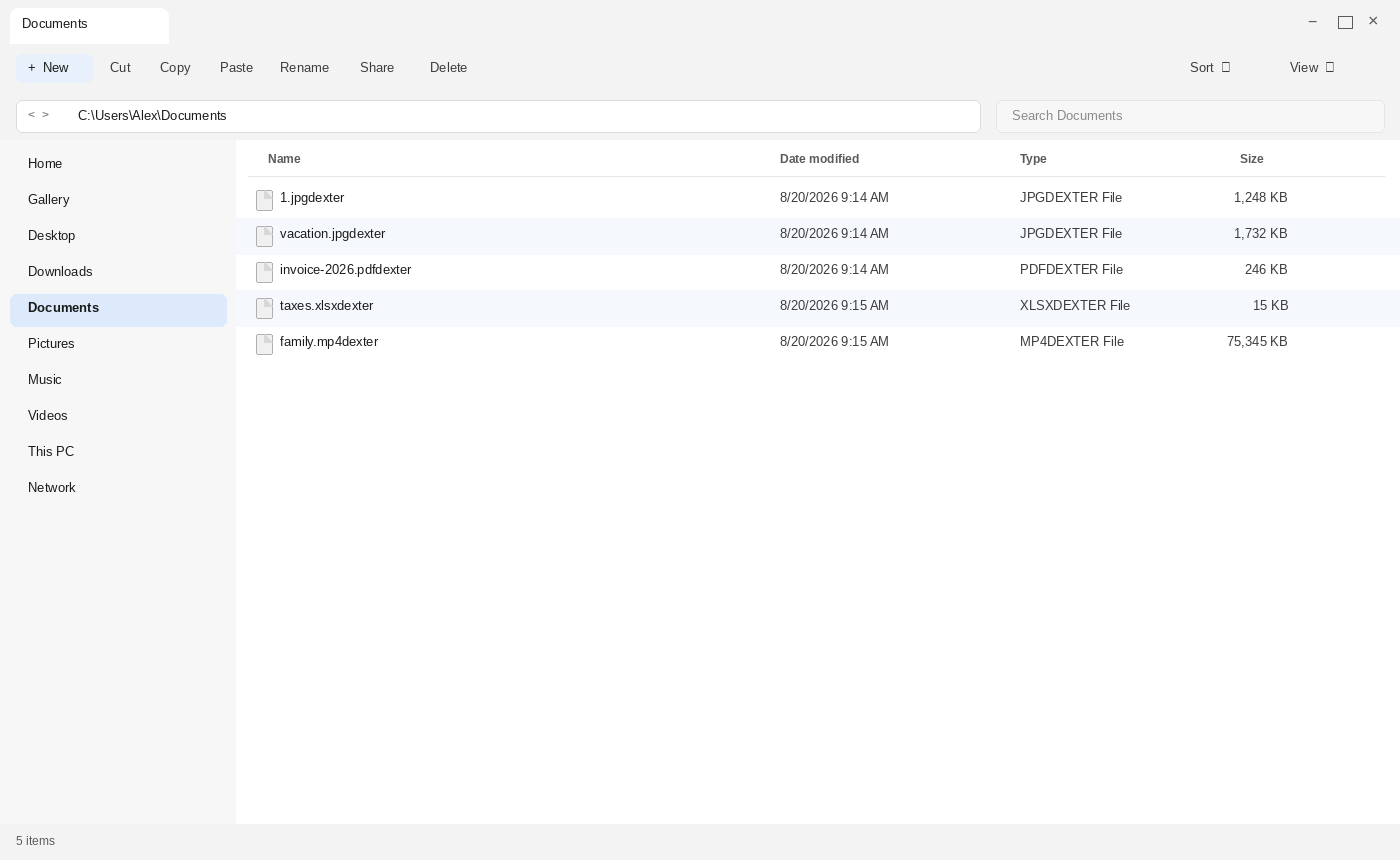Click the MP4DEXTER File type cell
Image resolution: width=1400 pixels, height=860 pixels.
pos(1072,342)
